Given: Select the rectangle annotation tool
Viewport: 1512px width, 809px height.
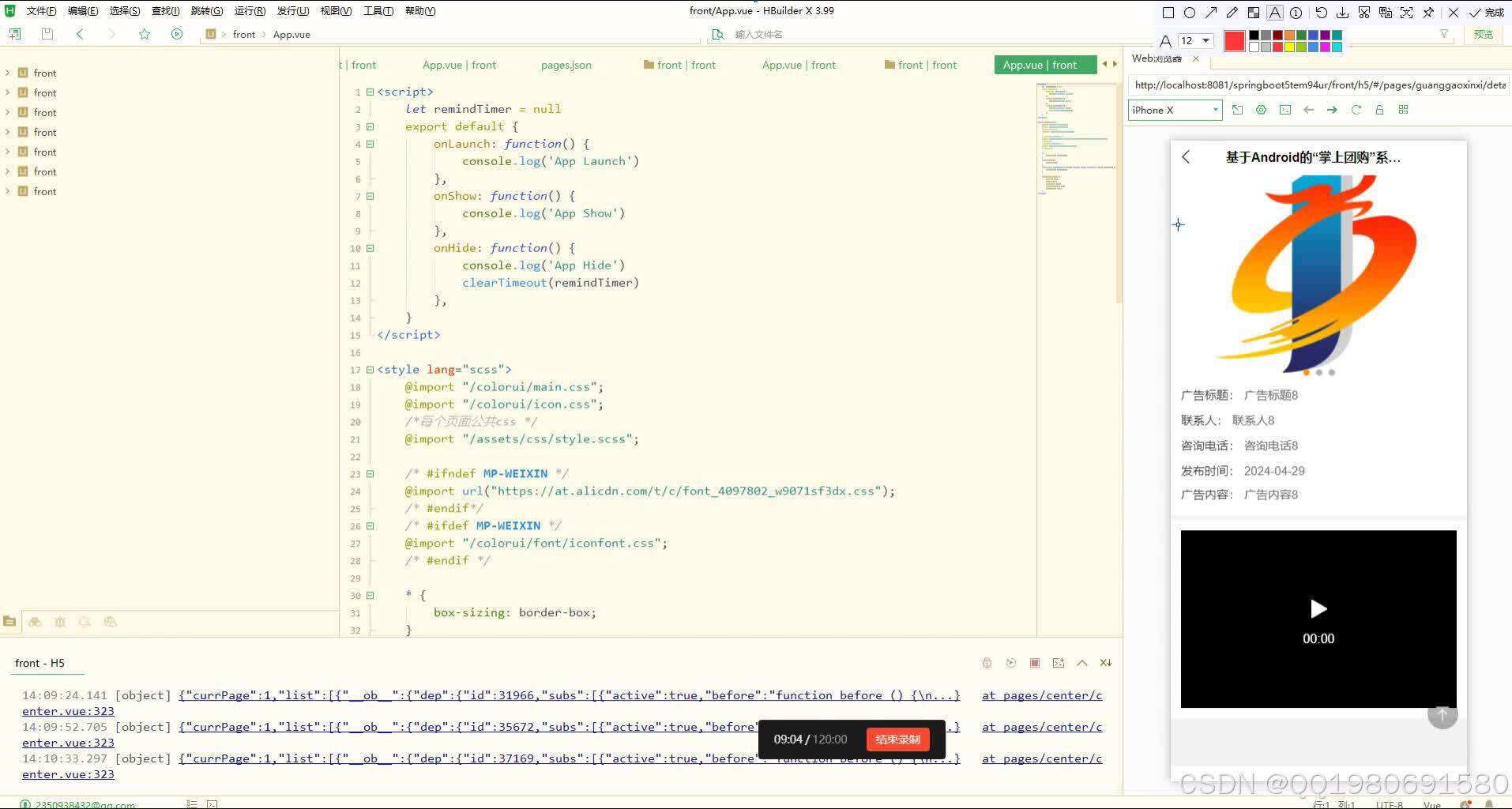Looking at the screenshot, I should (1168, 13).
